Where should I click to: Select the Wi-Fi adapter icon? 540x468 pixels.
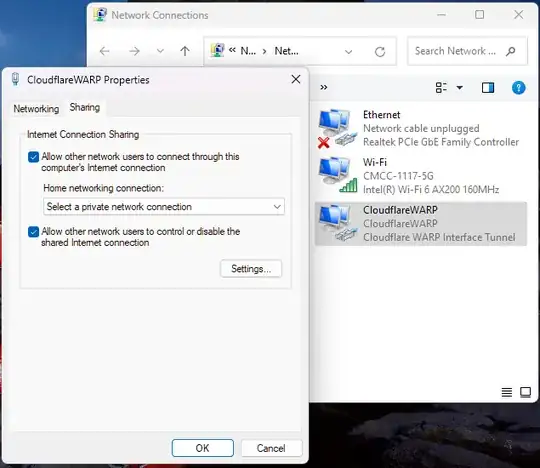(x=337, y=175)
